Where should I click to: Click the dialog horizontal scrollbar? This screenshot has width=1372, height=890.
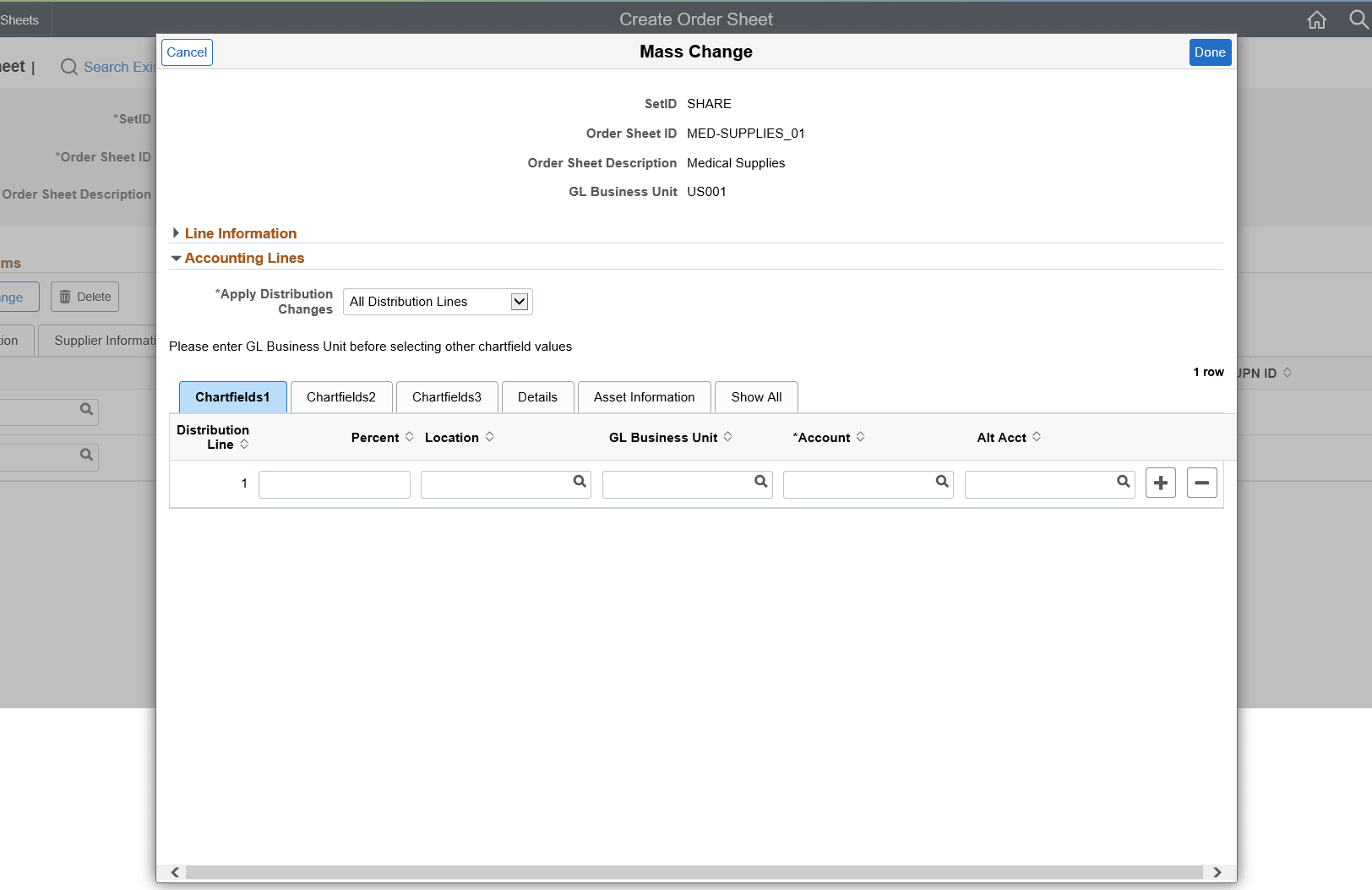(694, 872)
